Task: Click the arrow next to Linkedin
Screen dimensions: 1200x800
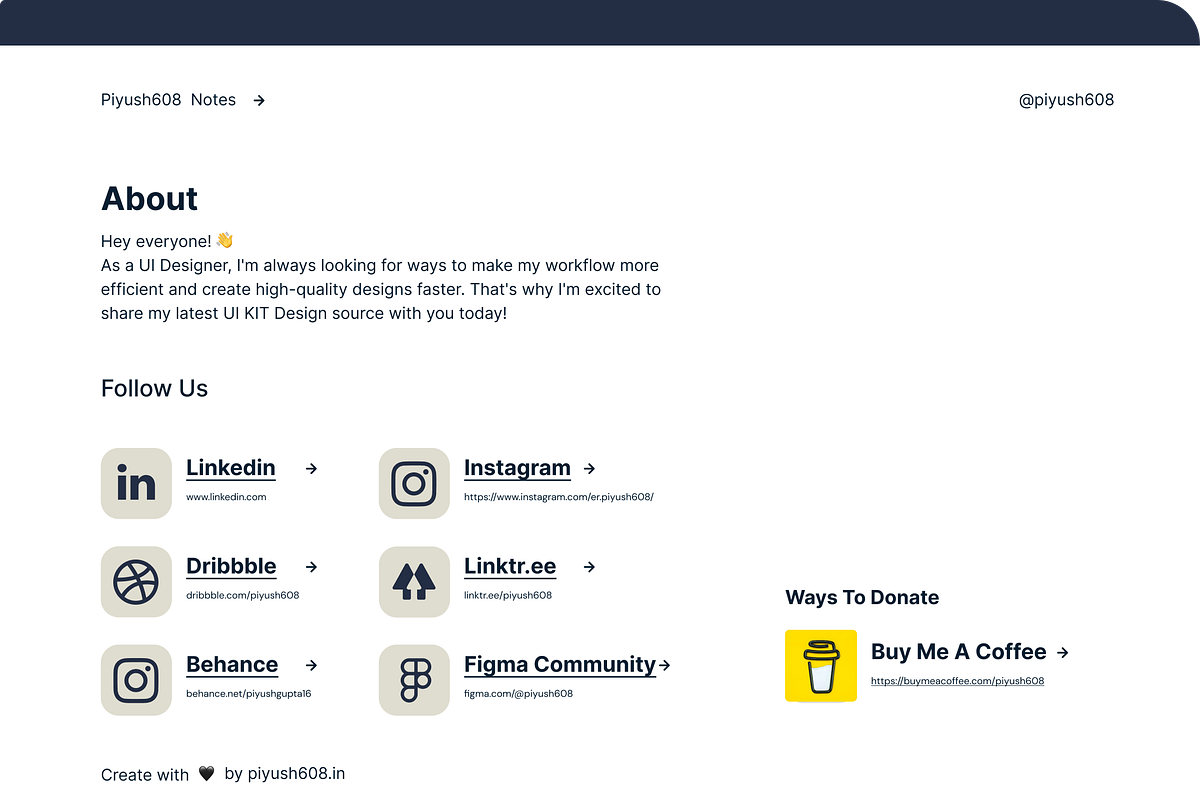Action: coord(311,468)
